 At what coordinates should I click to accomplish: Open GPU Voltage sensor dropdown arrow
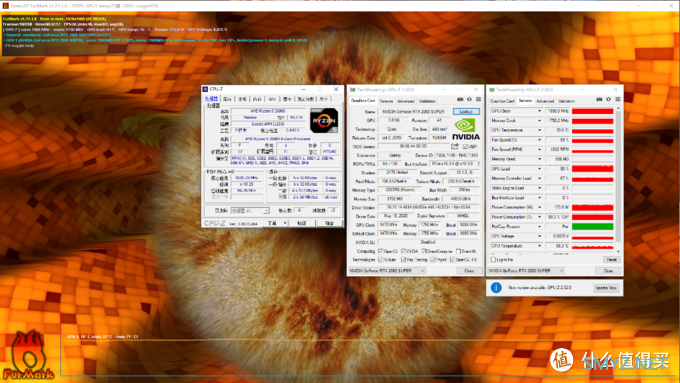539,236
